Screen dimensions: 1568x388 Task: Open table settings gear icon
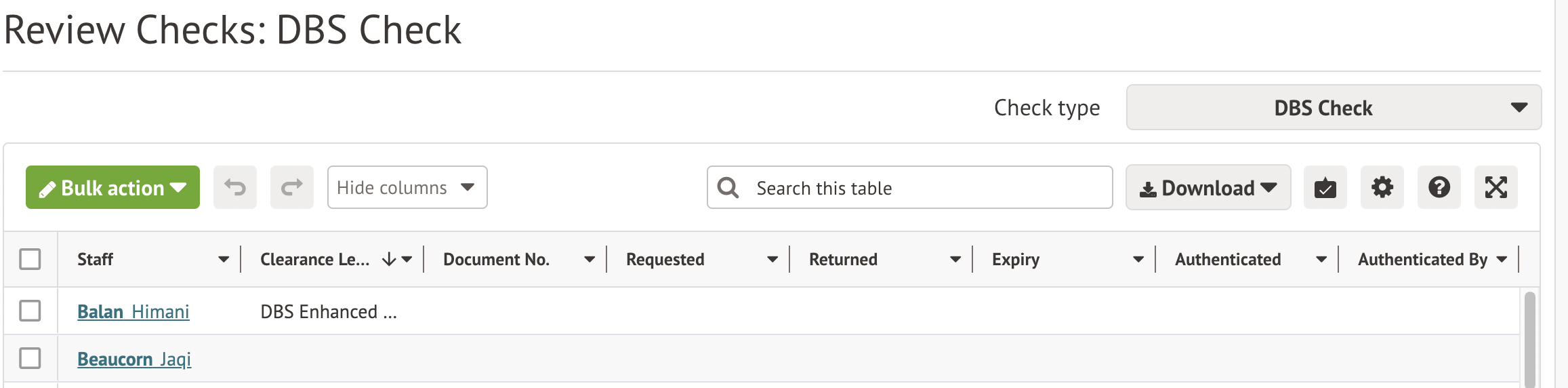click(x=1382, y=187)
